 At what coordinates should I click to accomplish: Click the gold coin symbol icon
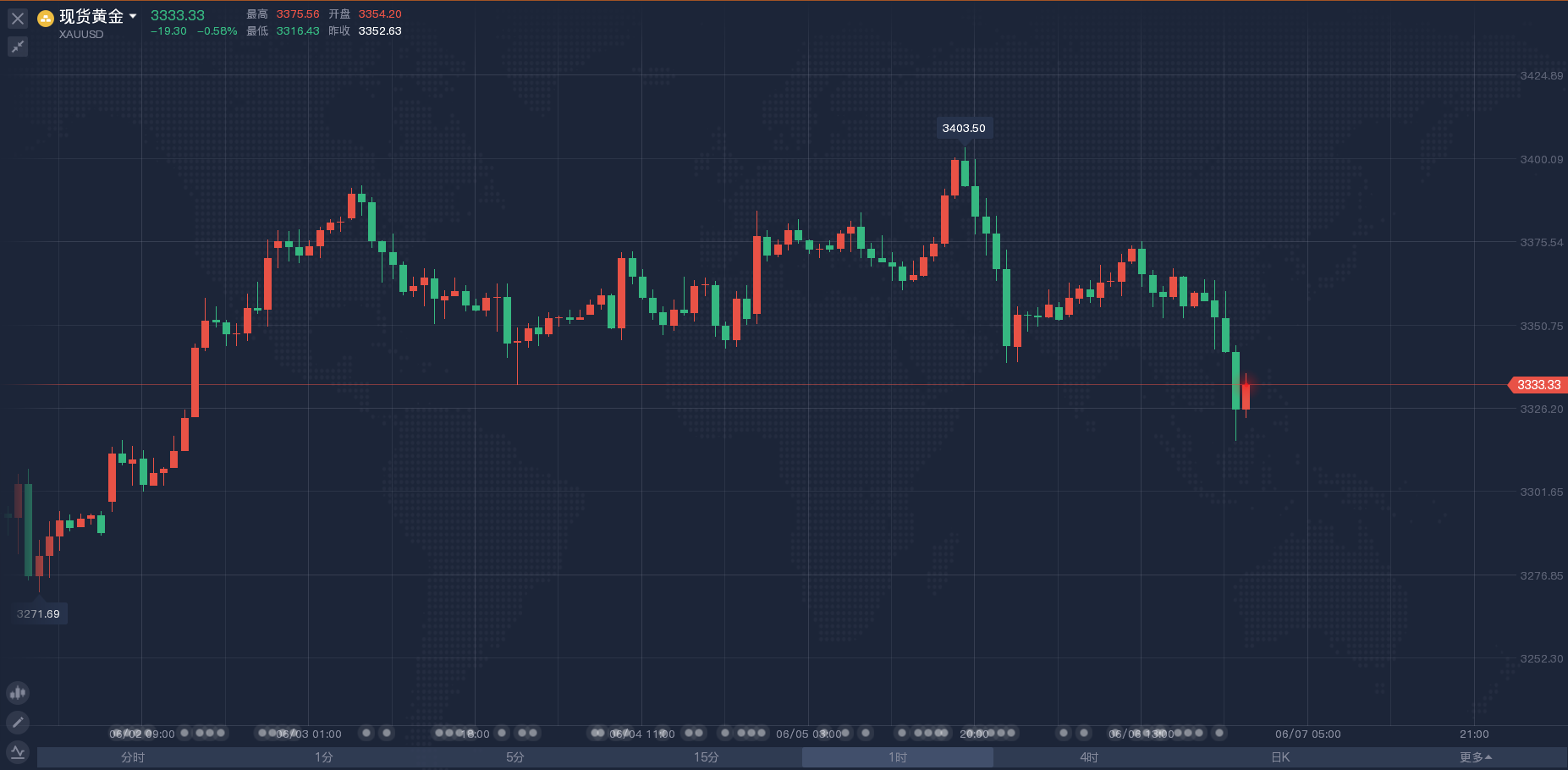tap(46, 18)
